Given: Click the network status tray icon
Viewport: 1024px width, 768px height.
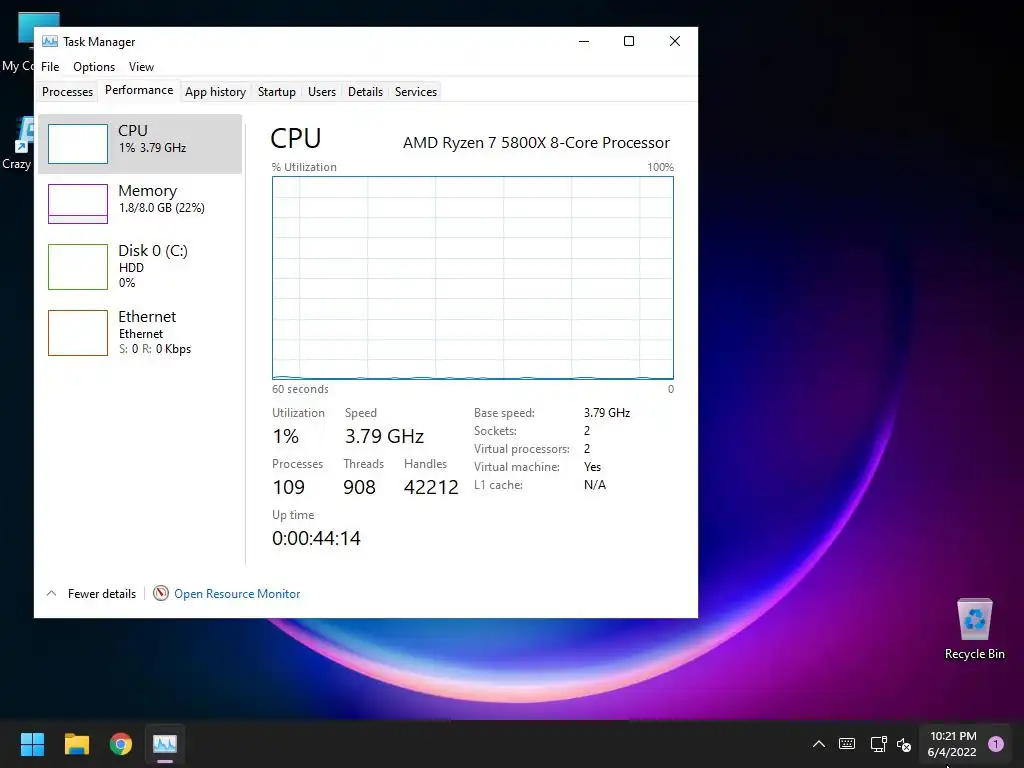Looking at the screenshot, I should 878,744.
